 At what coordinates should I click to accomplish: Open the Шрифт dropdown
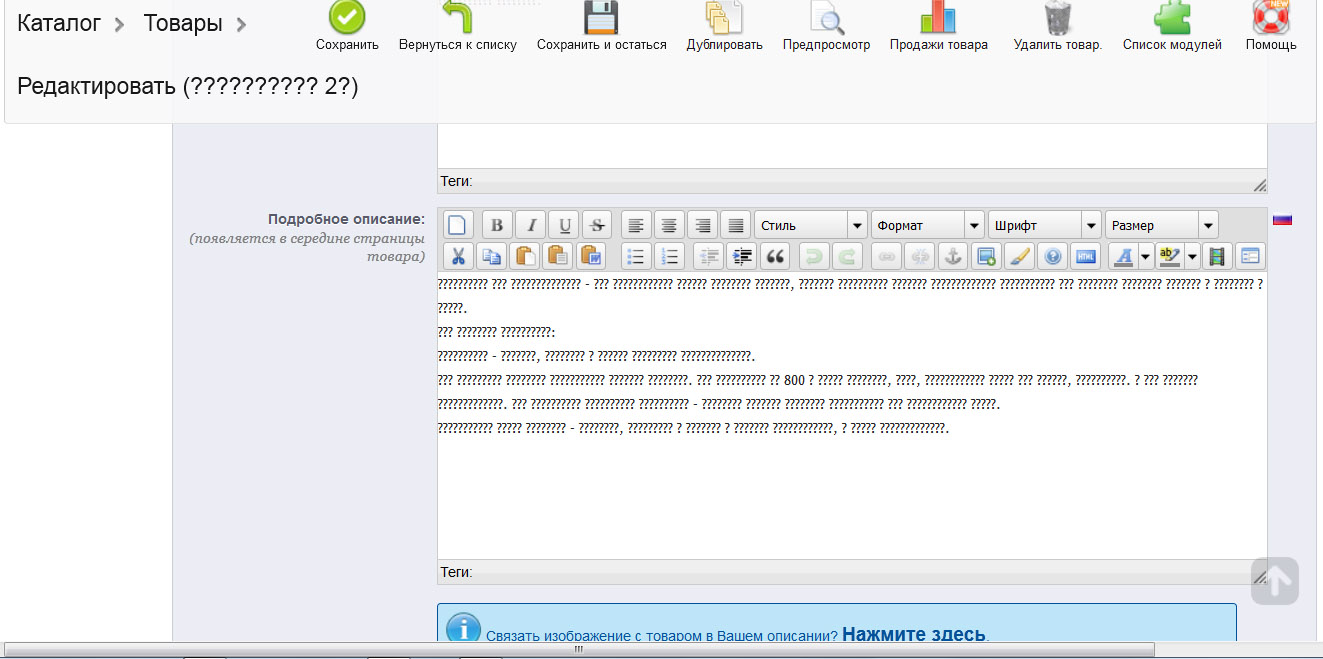tap(1044, 225)
